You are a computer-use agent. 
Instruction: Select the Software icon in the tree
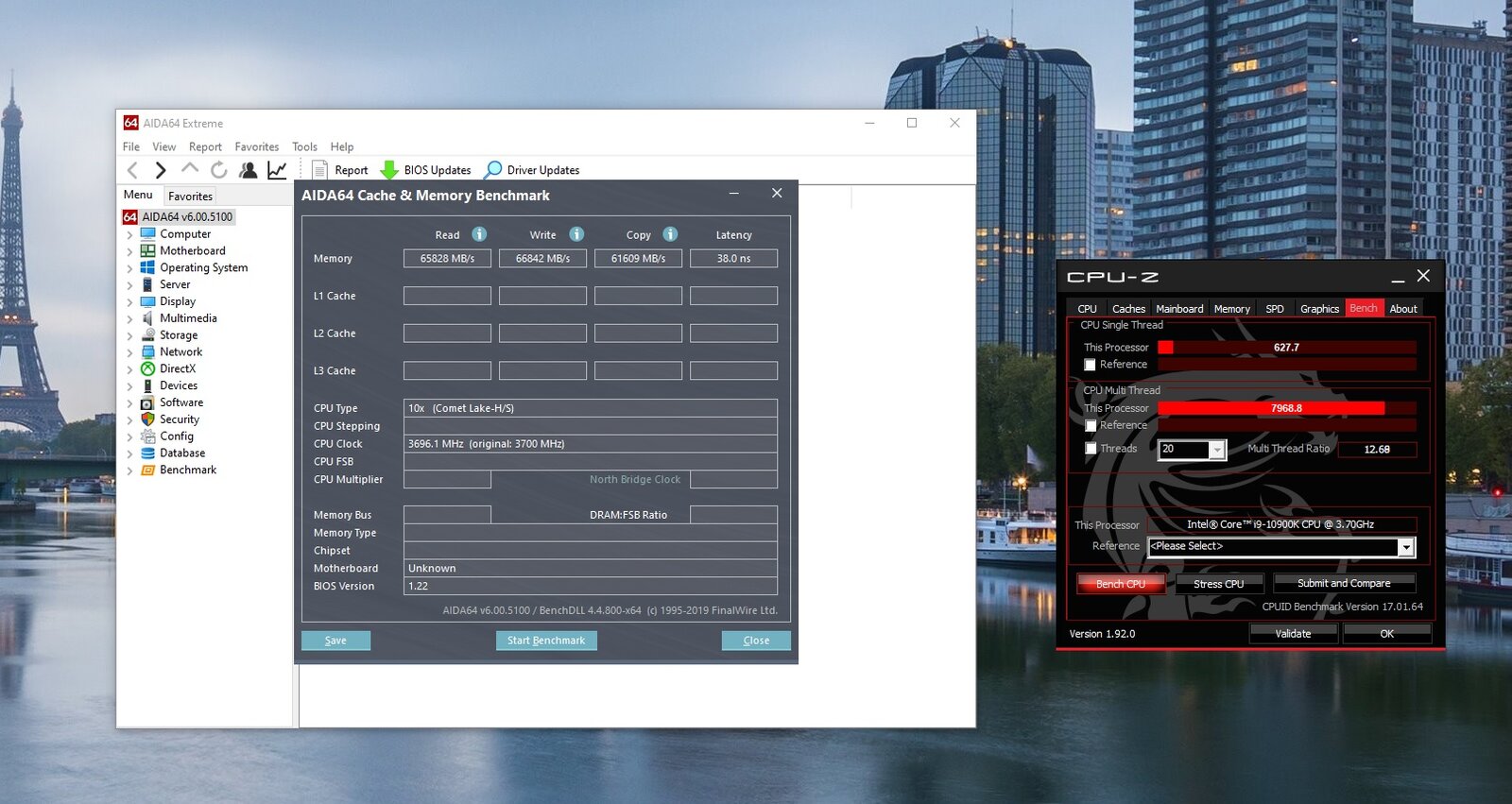pos(147,402)
